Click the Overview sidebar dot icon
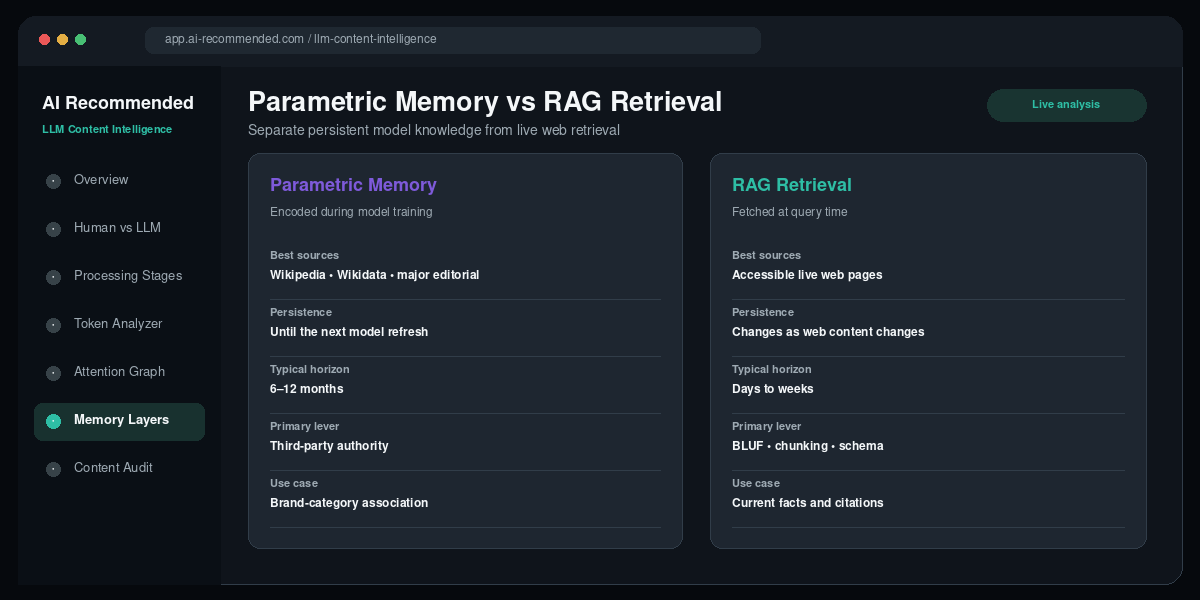1200x600 pixels. pyautogui.click(x=53, y=181)
